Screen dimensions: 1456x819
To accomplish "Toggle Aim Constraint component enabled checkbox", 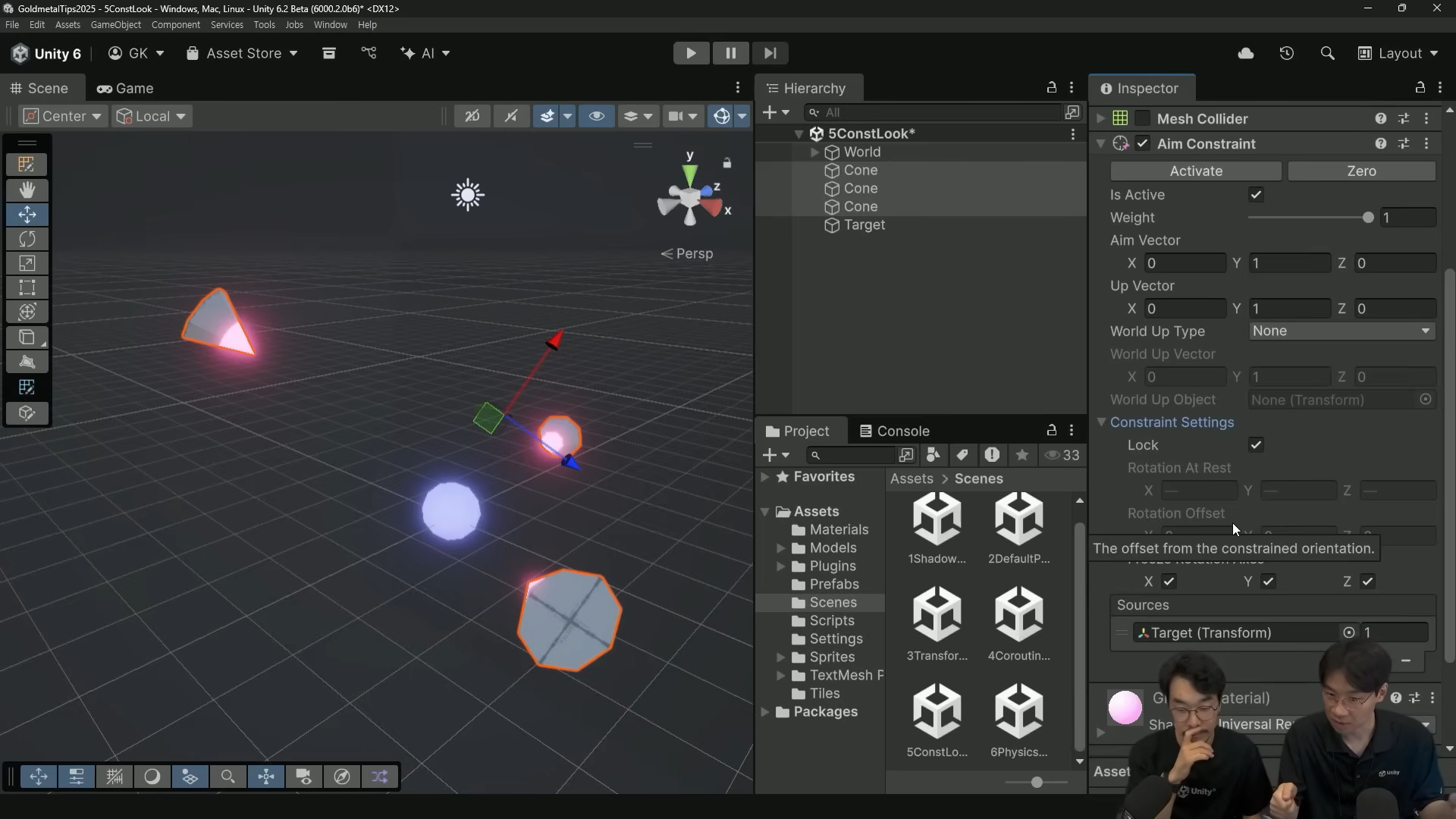I will [1143, 143].
